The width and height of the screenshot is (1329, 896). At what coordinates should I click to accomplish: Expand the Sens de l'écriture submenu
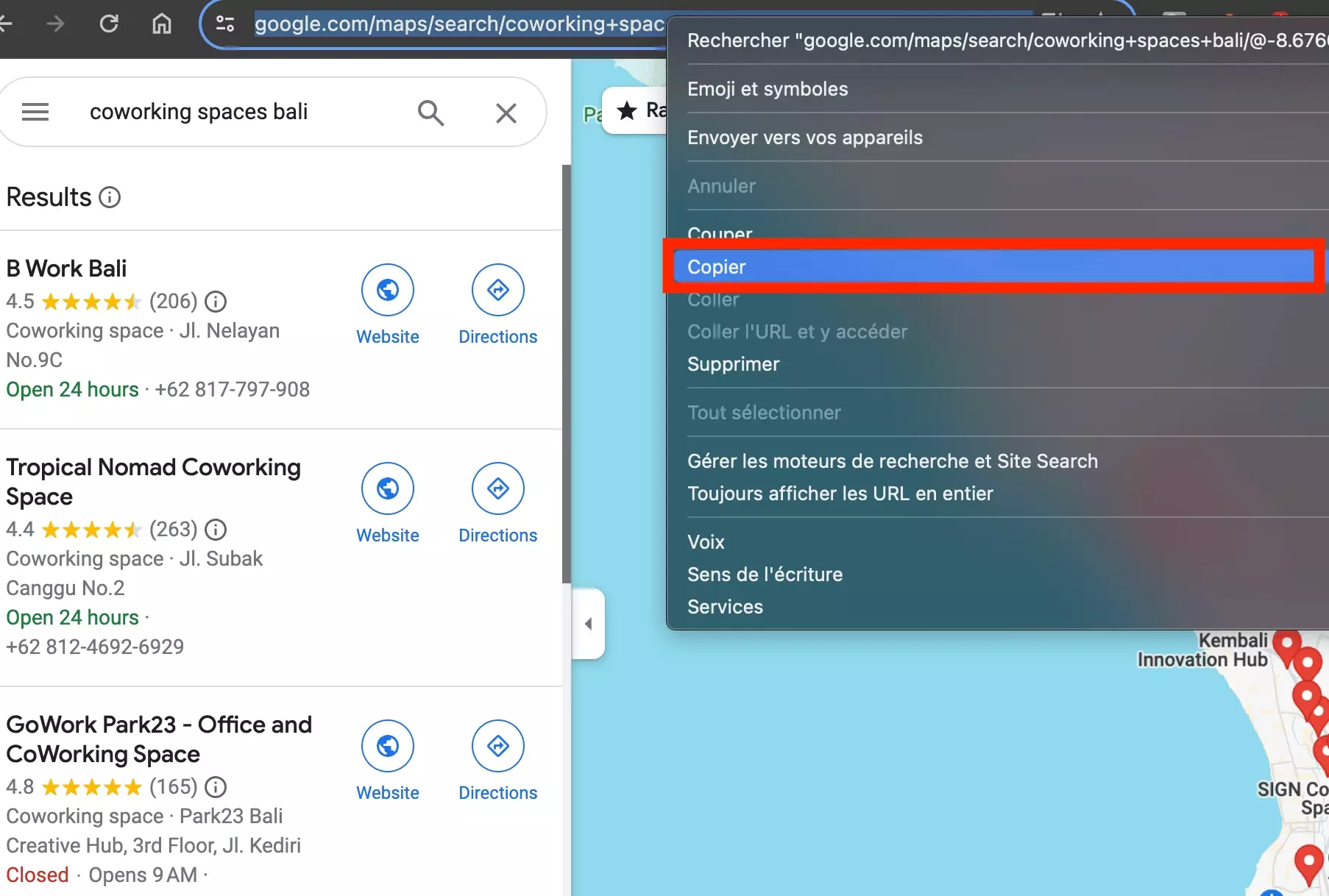(x=765, y=575)
